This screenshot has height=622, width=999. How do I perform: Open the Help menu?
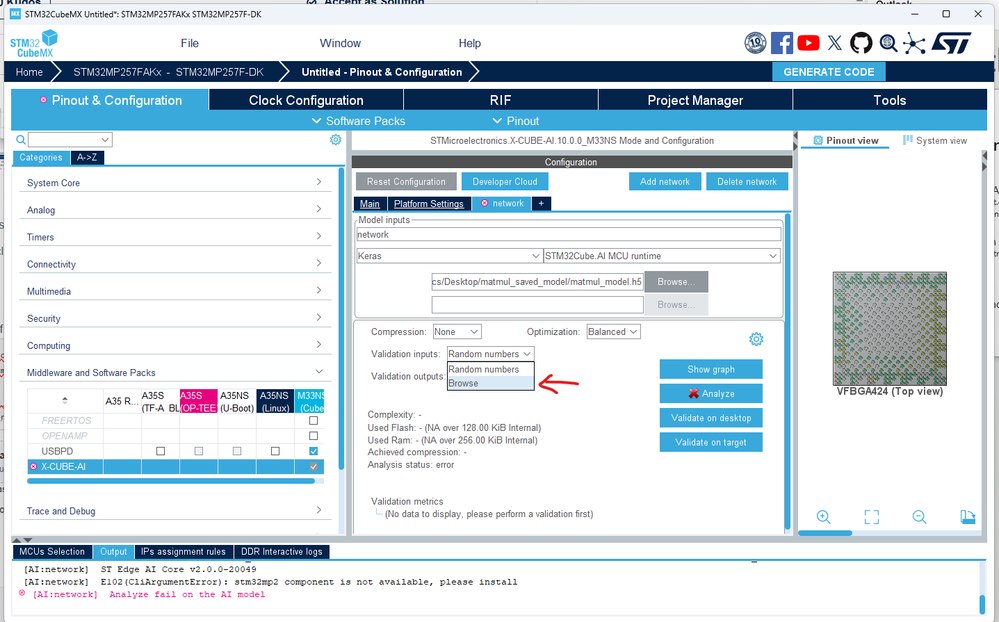click(x=470, y=43)
